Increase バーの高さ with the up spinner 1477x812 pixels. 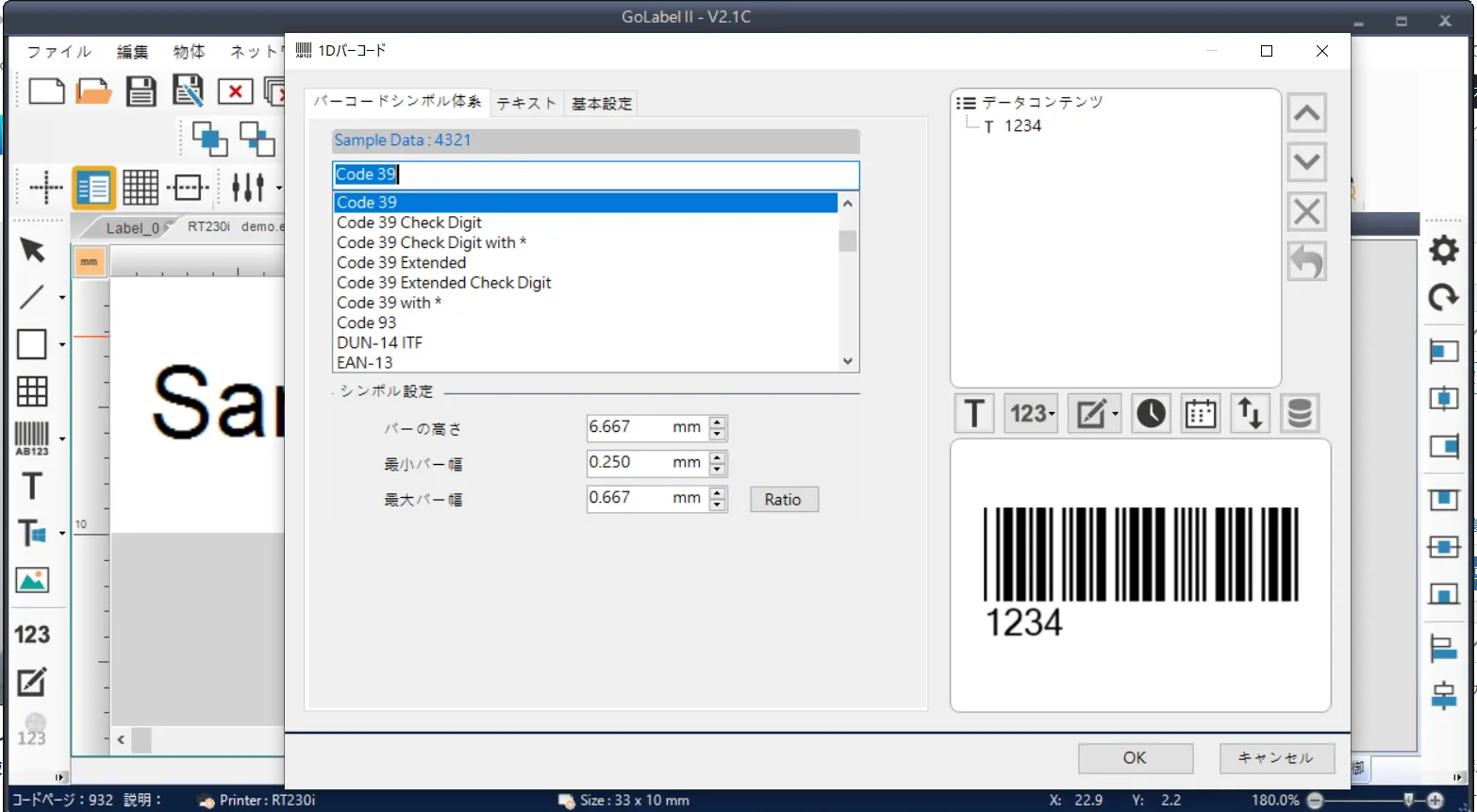(719, 422)
